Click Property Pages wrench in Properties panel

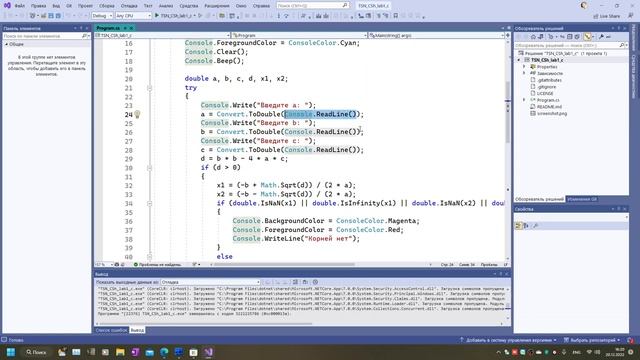(535, 226)
